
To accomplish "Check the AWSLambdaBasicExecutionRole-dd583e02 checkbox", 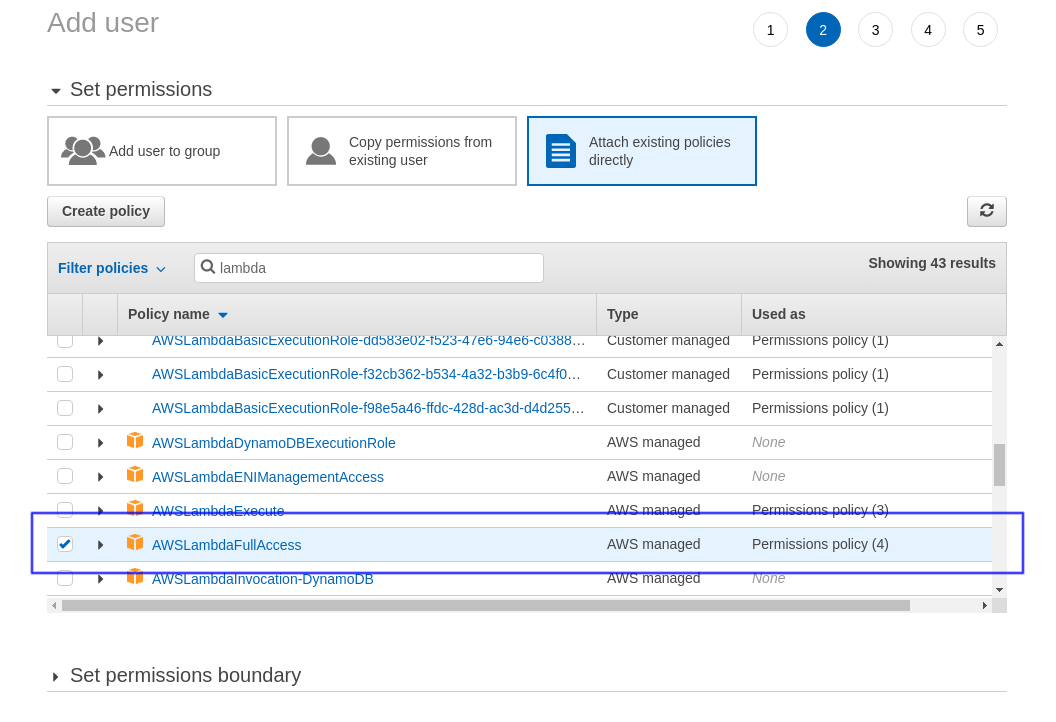I will pyautogui.click(x=65, y=341).
